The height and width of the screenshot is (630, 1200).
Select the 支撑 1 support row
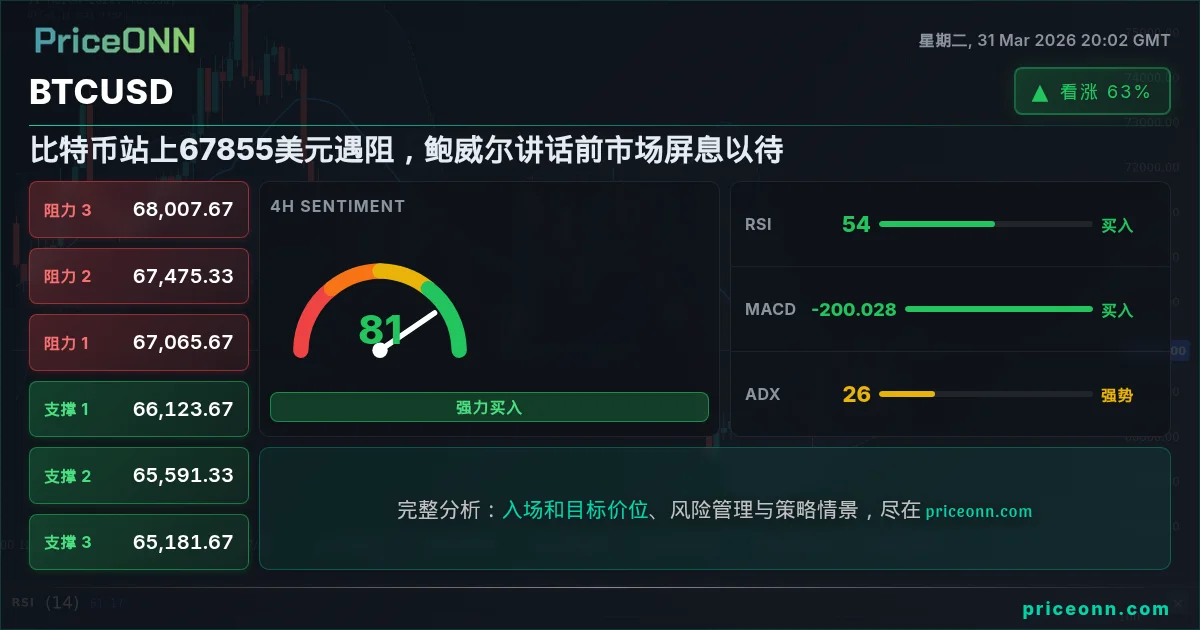point(139,409)
